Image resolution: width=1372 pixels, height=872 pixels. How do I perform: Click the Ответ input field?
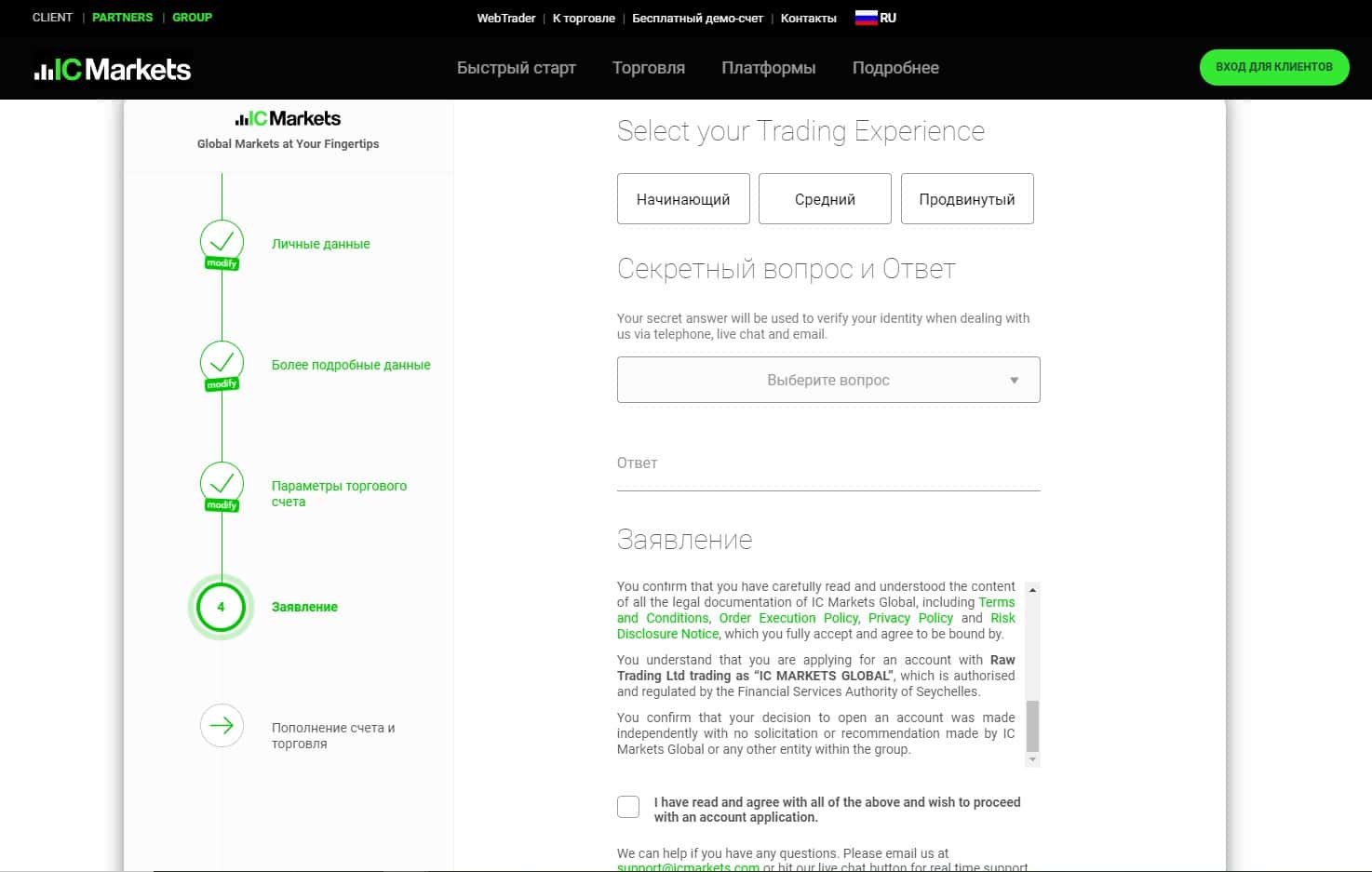pyautogui.click(x=828, y=464)
